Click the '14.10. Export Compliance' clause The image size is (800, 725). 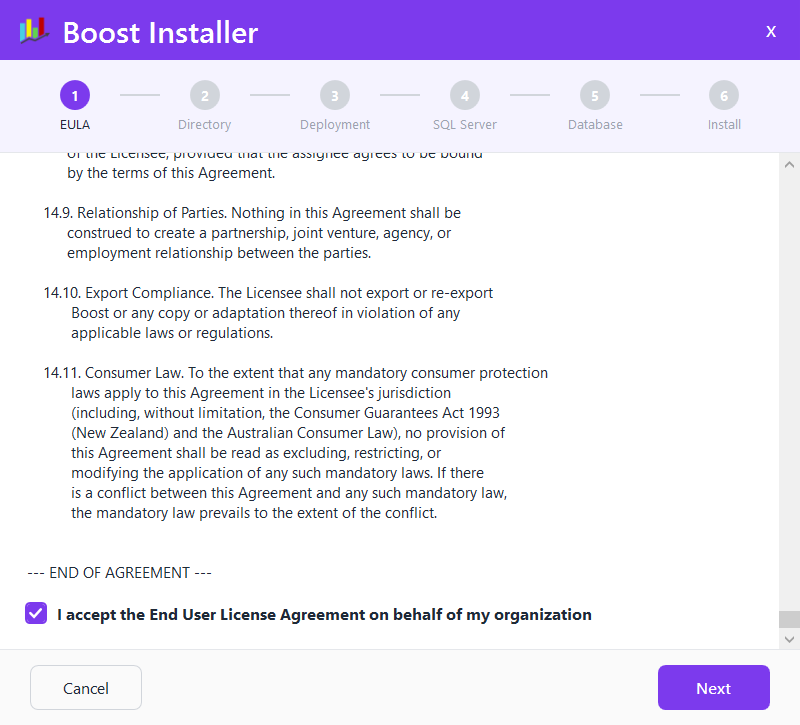(x=268, y=313)
